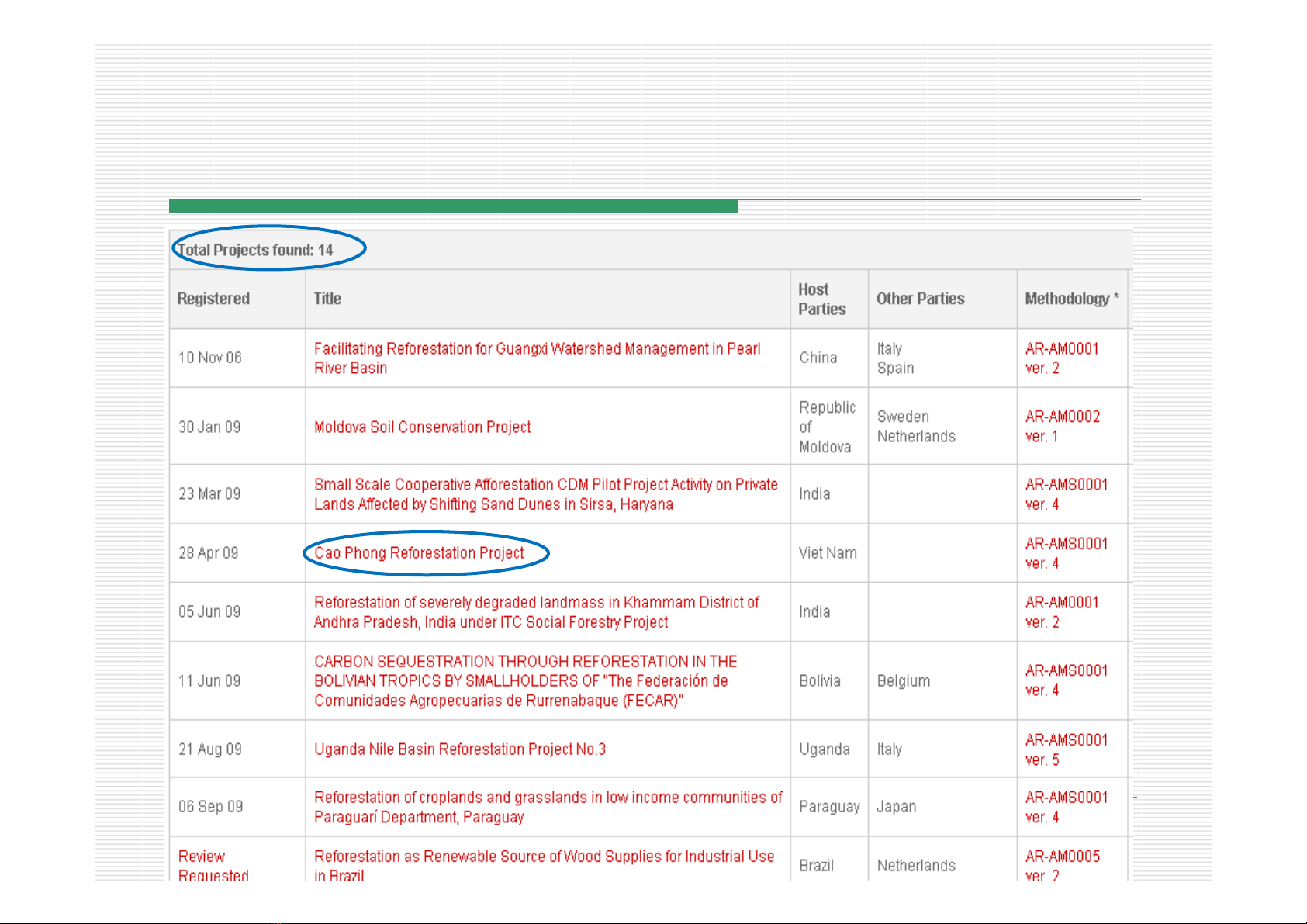Open the Review Requested status link

click(x=213, y=866)
